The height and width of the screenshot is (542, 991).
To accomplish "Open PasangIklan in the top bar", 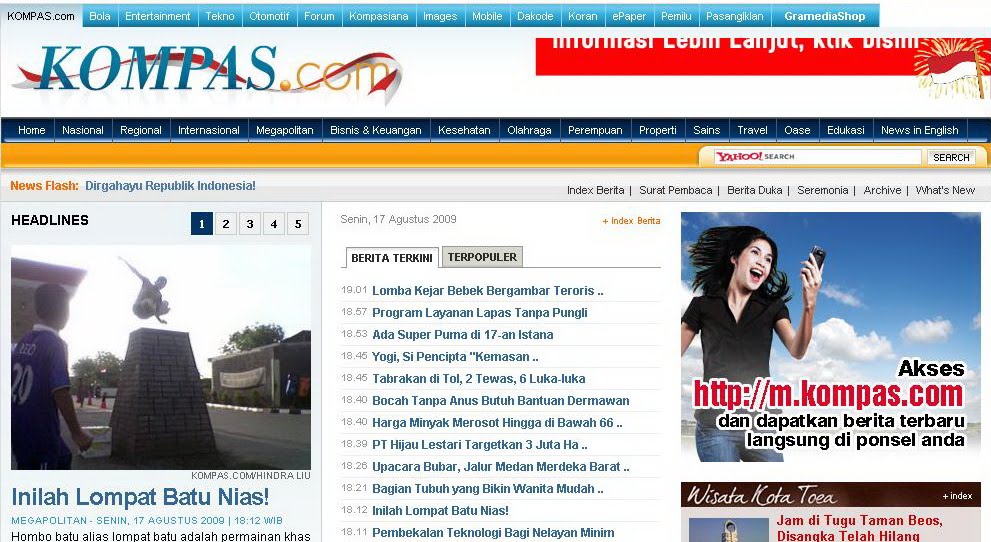I will (x=734, y=16).
